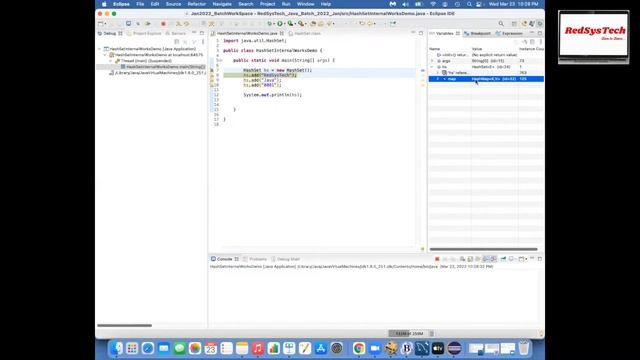The image size is (640, 360).
Task: Switch to Project Explorer tab
Action: [x=144, y=33]
